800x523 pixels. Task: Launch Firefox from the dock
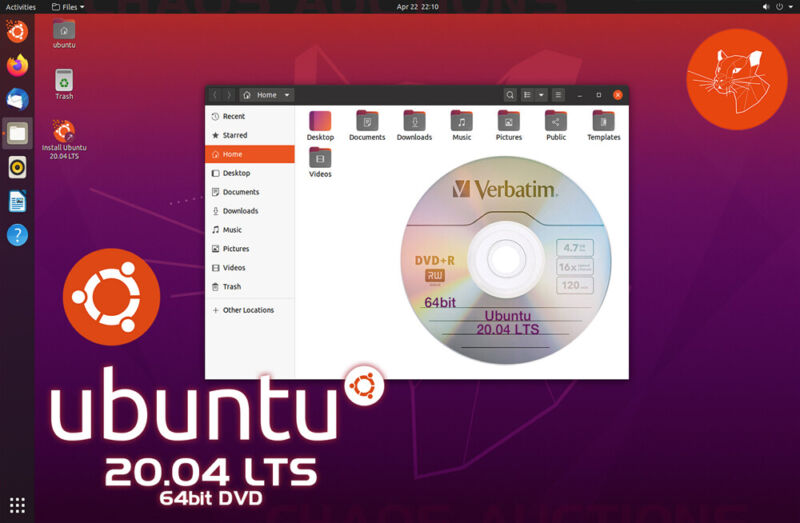pos(17,65)
